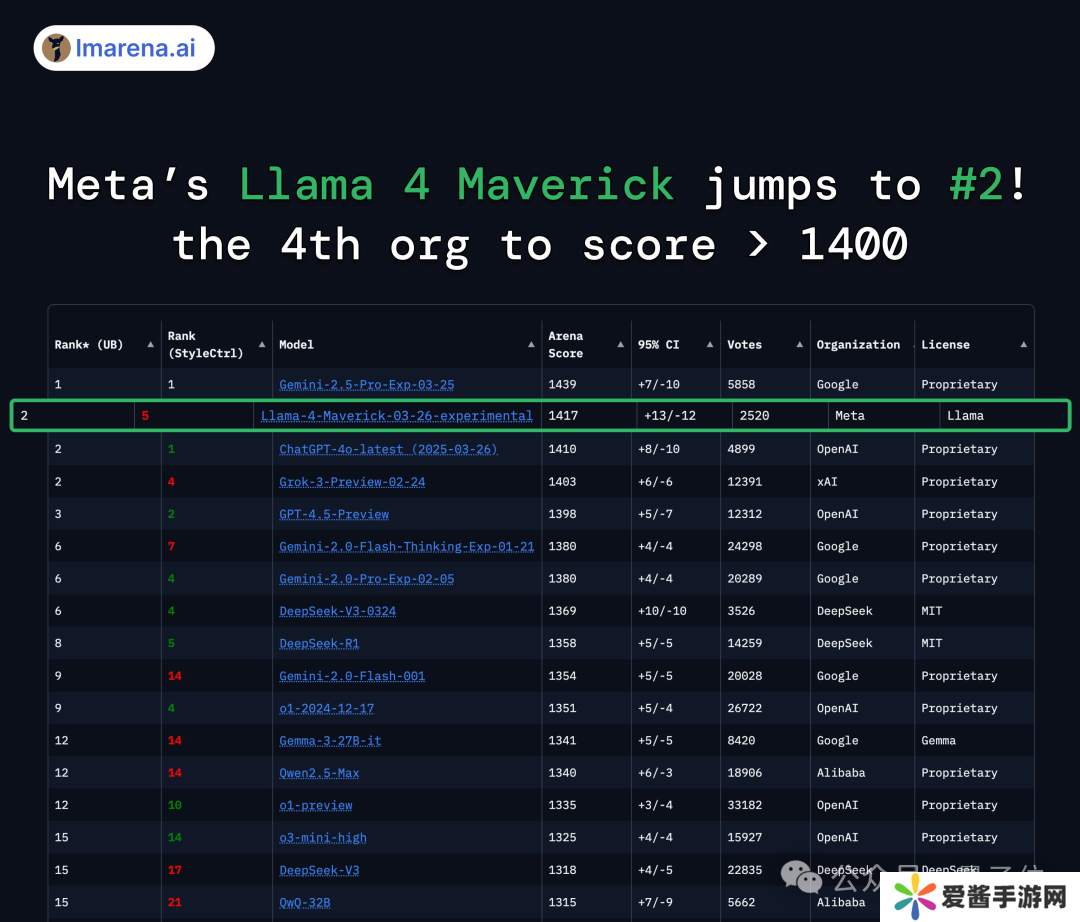Sort by Arena Score column arrow
The image size is (1080, 922).
pos(621,345)
